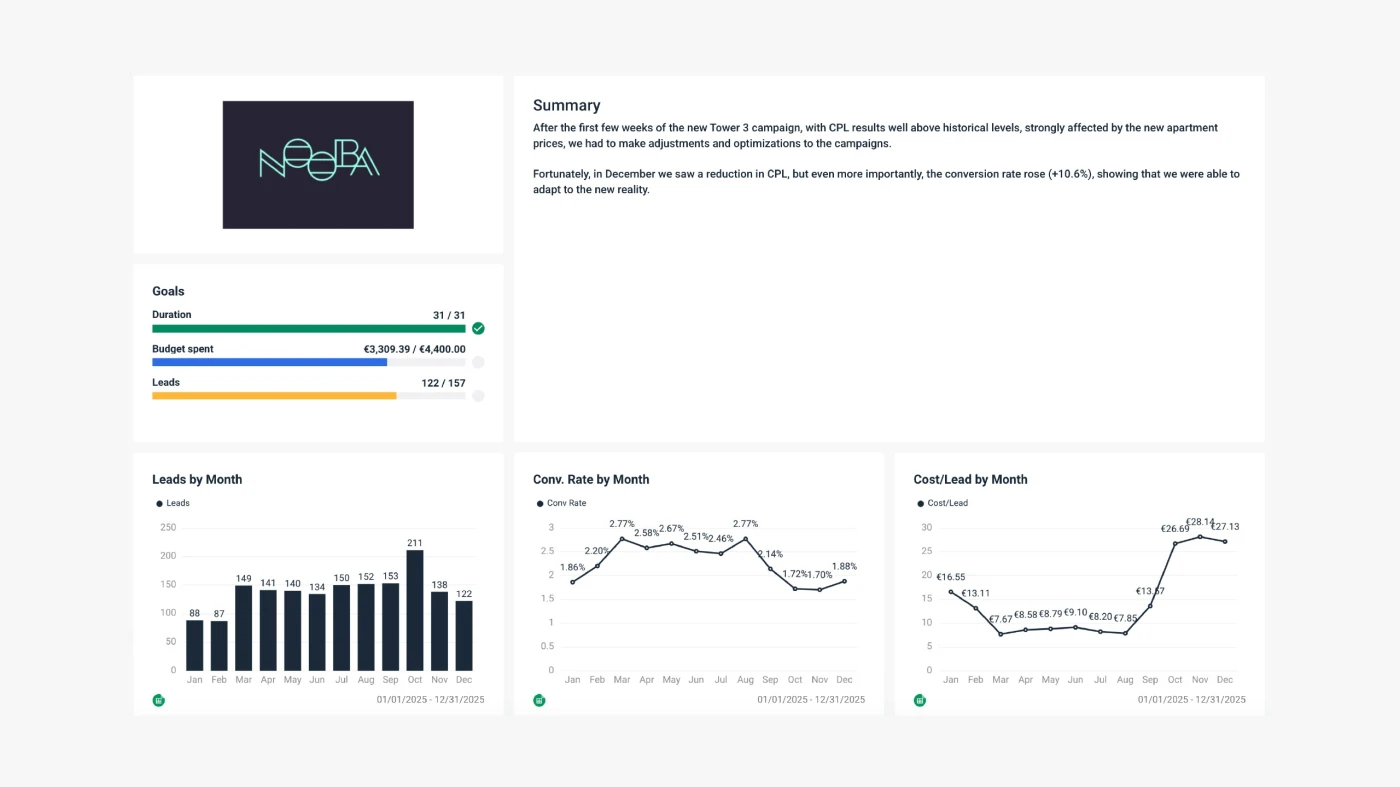The width and height of the screenshot is (1400, 787).
Task: Click the yellow Leads progress bar
Action: (x=274, y=396)
